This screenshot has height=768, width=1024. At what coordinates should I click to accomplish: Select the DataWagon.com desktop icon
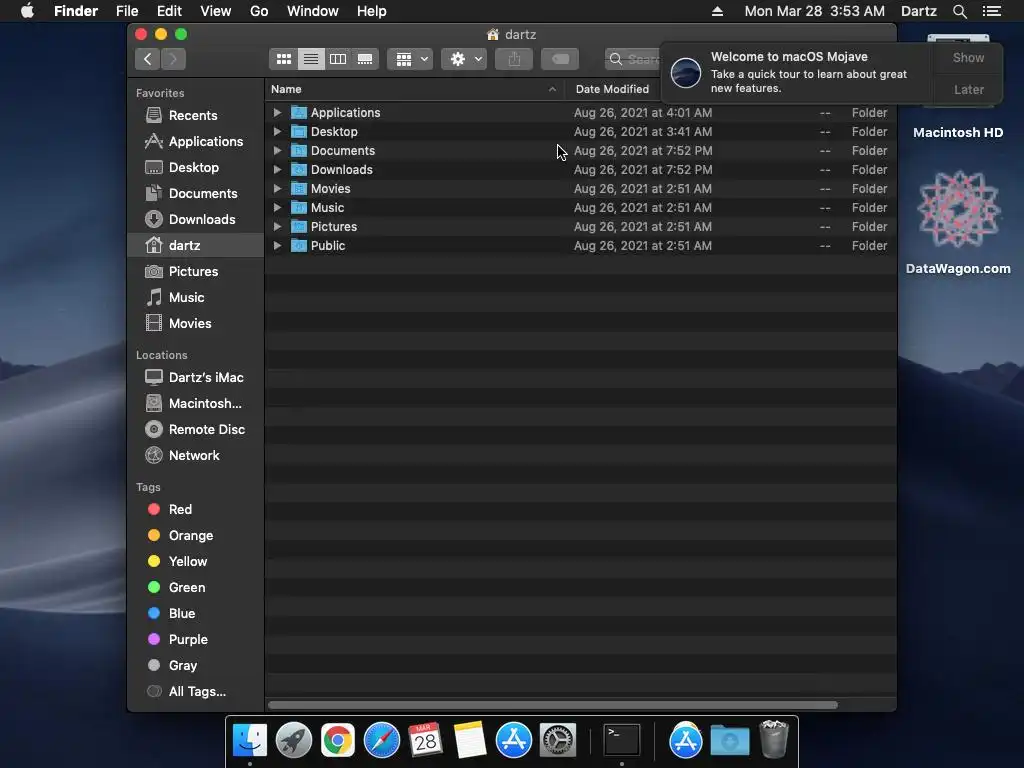pyautogui.click(x=958, y=222)
